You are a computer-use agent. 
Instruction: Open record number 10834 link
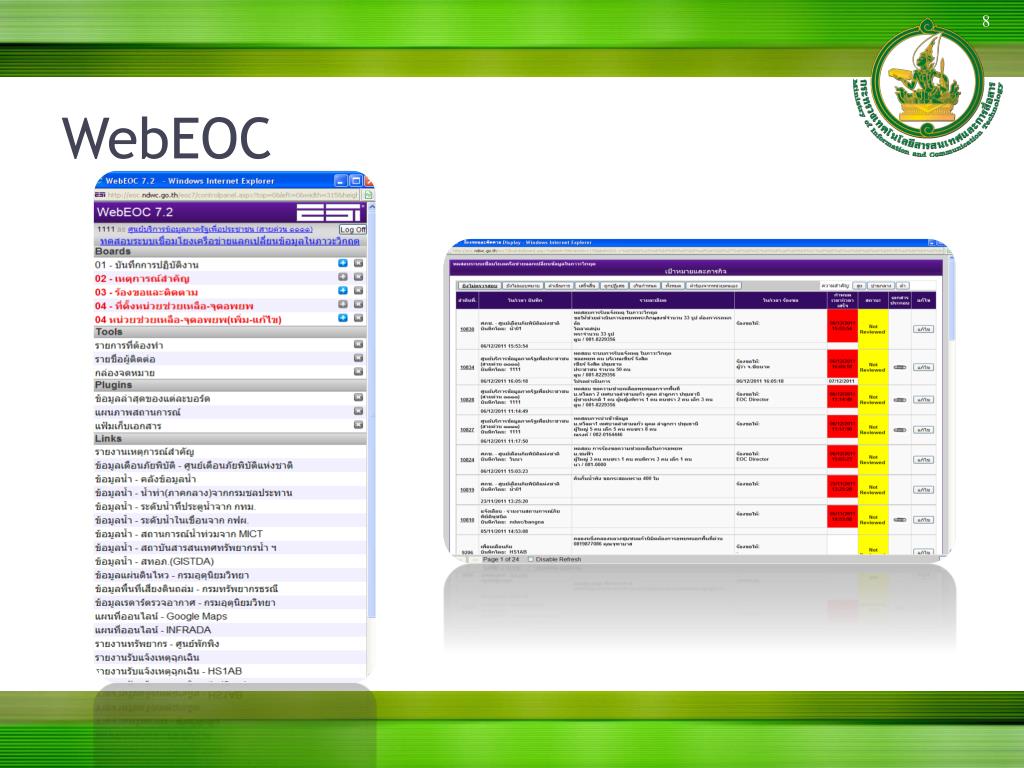coord(467,368)
